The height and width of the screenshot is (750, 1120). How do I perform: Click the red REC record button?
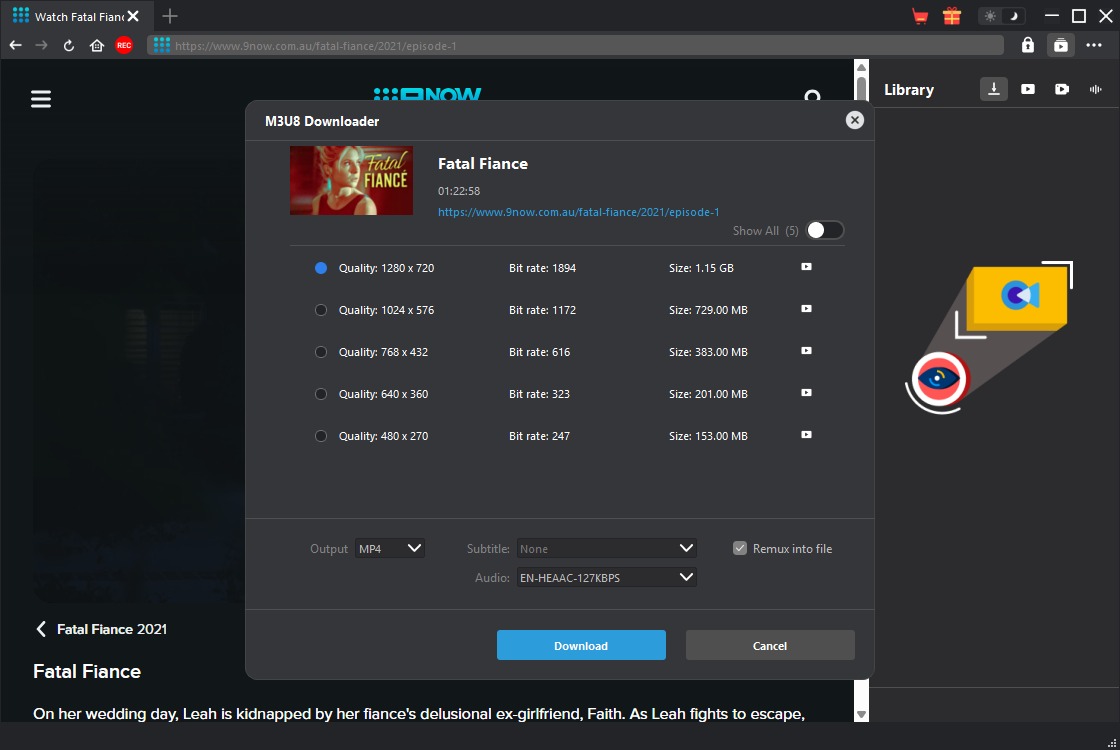pyautogui.click(x=124, y=45)
